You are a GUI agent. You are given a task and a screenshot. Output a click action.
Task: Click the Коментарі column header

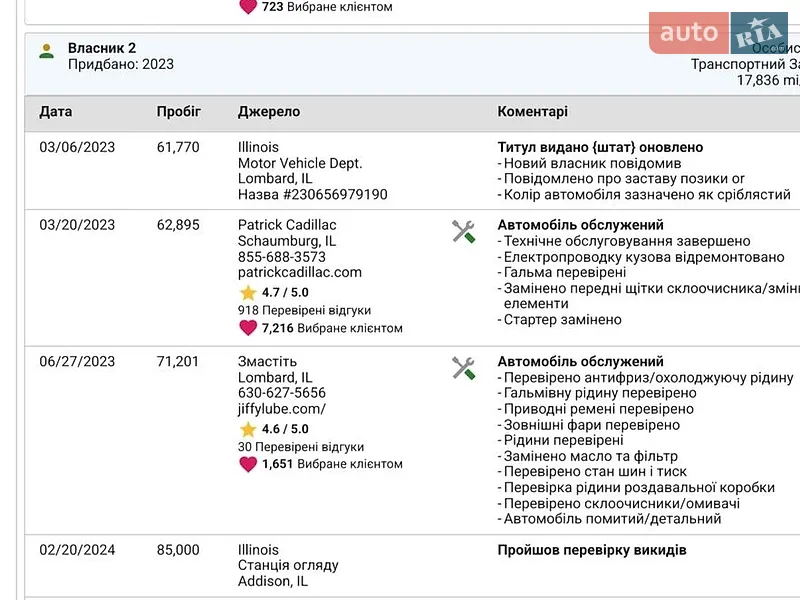pos(532,112)
